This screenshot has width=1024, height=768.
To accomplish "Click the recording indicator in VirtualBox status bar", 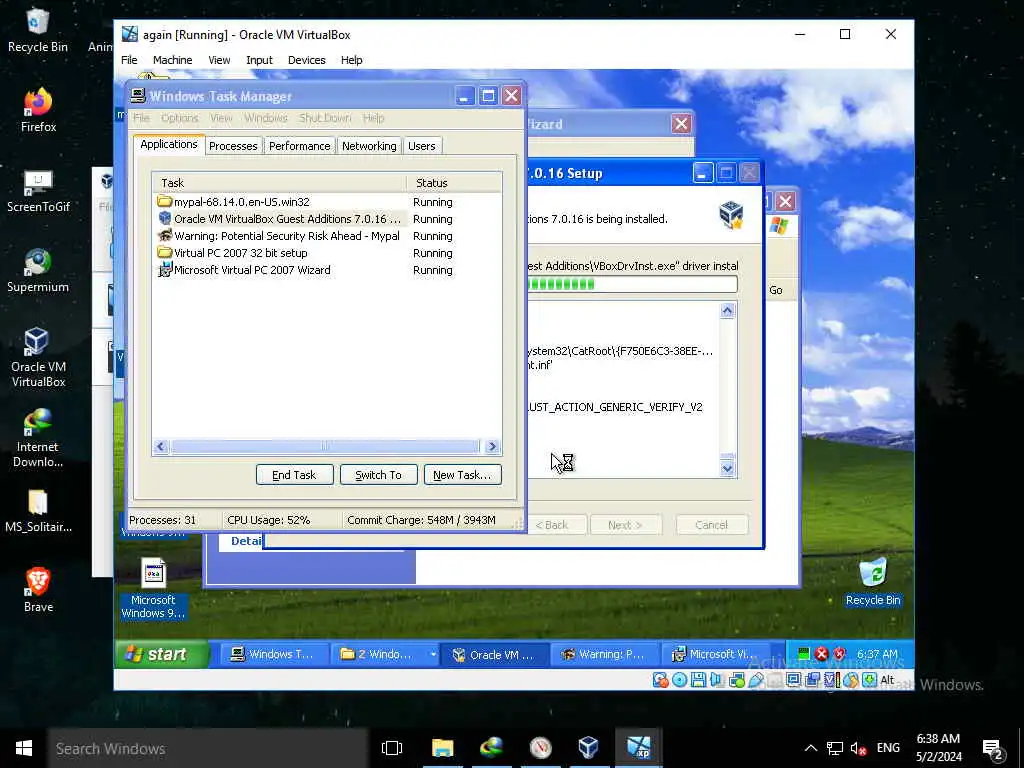I will pyautogui.click(x=812, y=680).
